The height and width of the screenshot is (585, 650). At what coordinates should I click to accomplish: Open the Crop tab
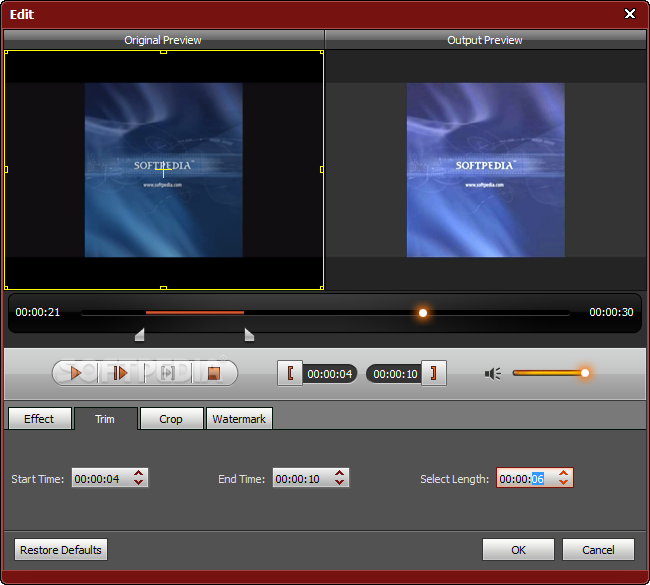click(x=171, y=419)
